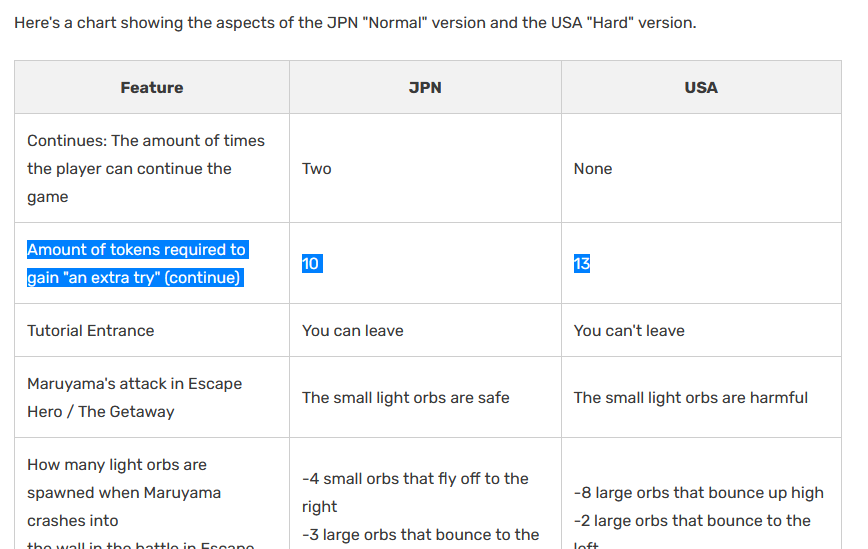Click the "Tutorial Entrance" feature cell
The width and height of the screenshot is (868, 549).
coord(91,330)
